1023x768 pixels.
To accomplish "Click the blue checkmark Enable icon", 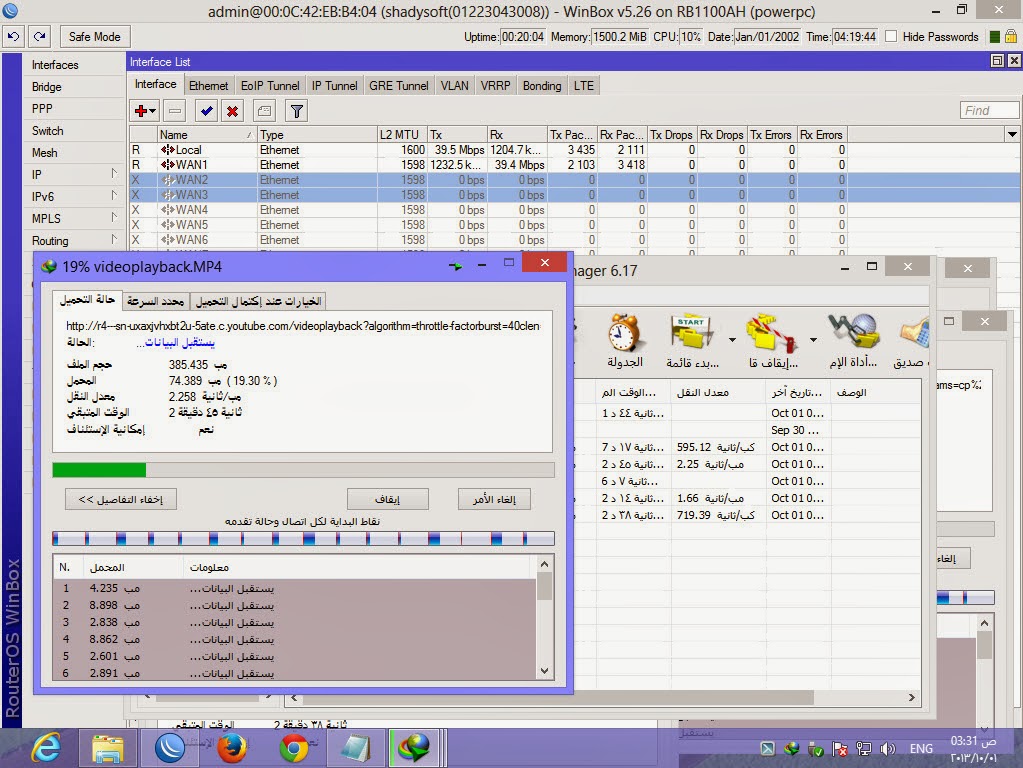I will [207, 111].
